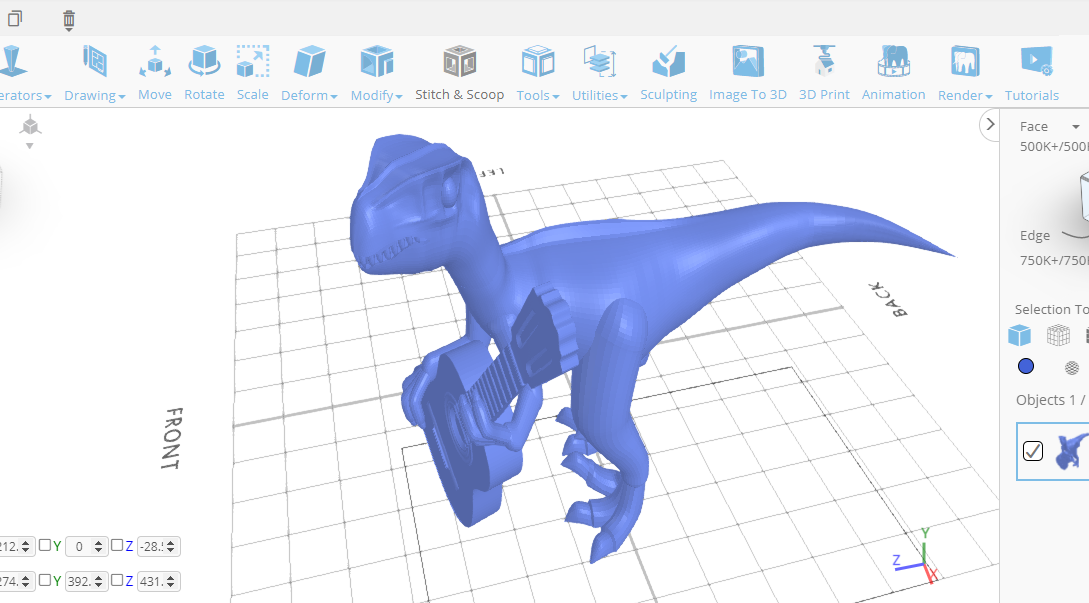
Task: Toggle the Y checkbox in lower row
Action: click(44, 579)
